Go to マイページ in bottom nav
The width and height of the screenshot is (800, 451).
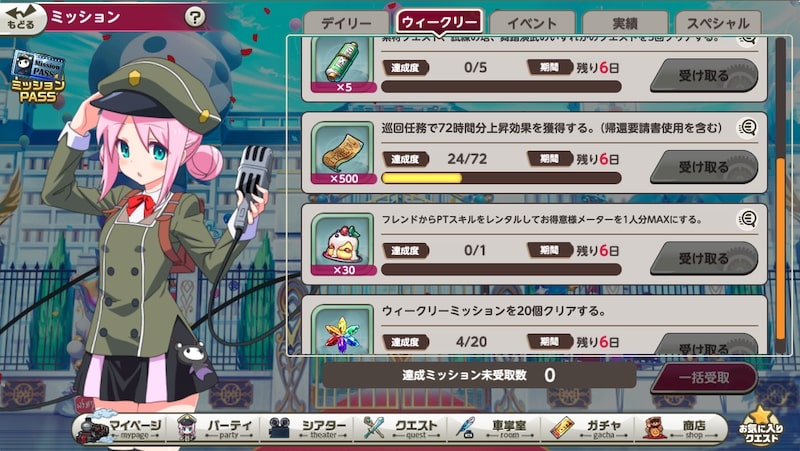(120, 429)
